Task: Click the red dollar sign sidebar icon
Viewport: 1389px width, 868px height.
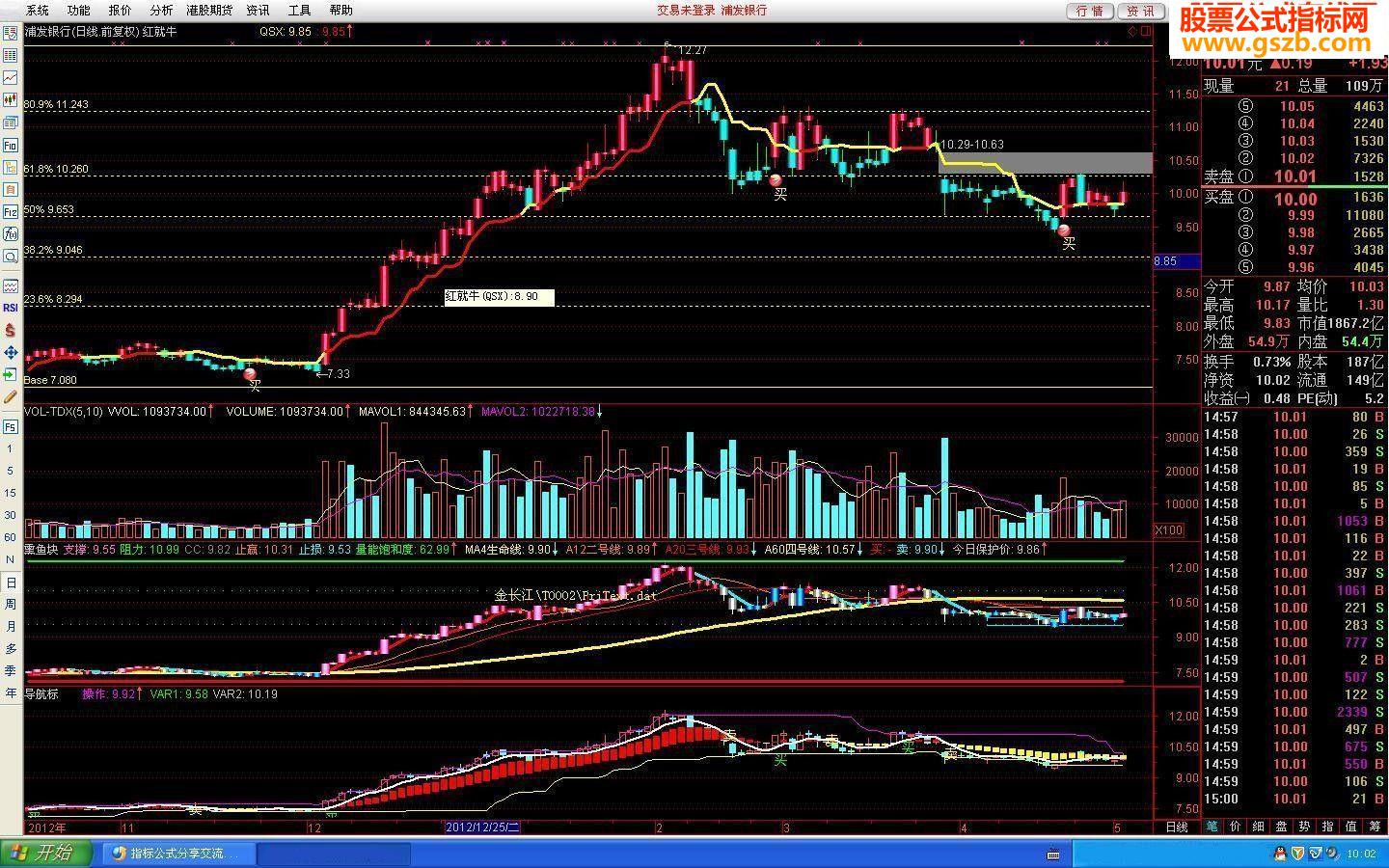Action: (x=11, y=330)
